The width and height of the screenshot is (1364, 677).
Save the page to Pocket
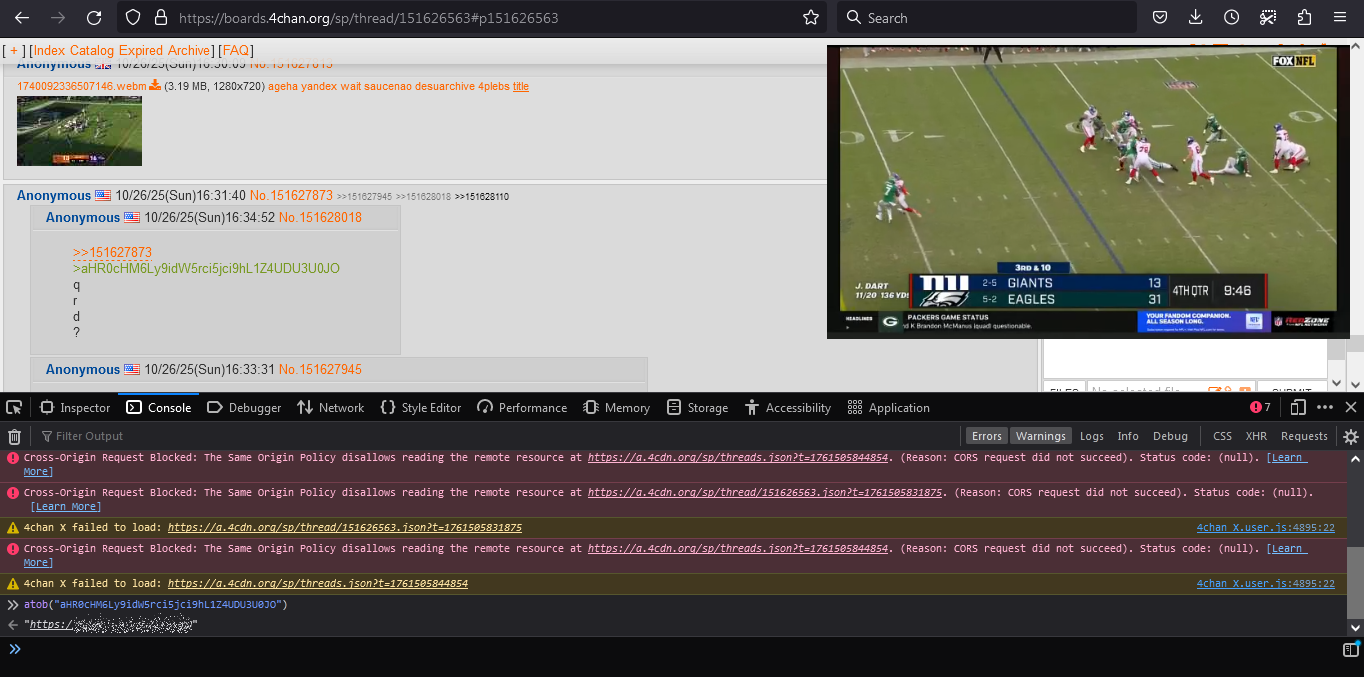click(1159, 18)
